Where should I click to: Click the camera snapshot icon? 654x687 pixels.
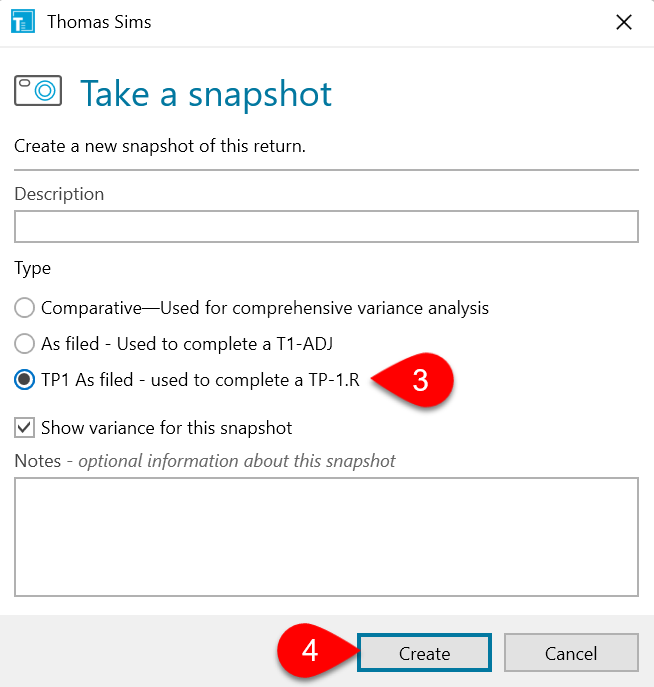click(x=38, y=91)
